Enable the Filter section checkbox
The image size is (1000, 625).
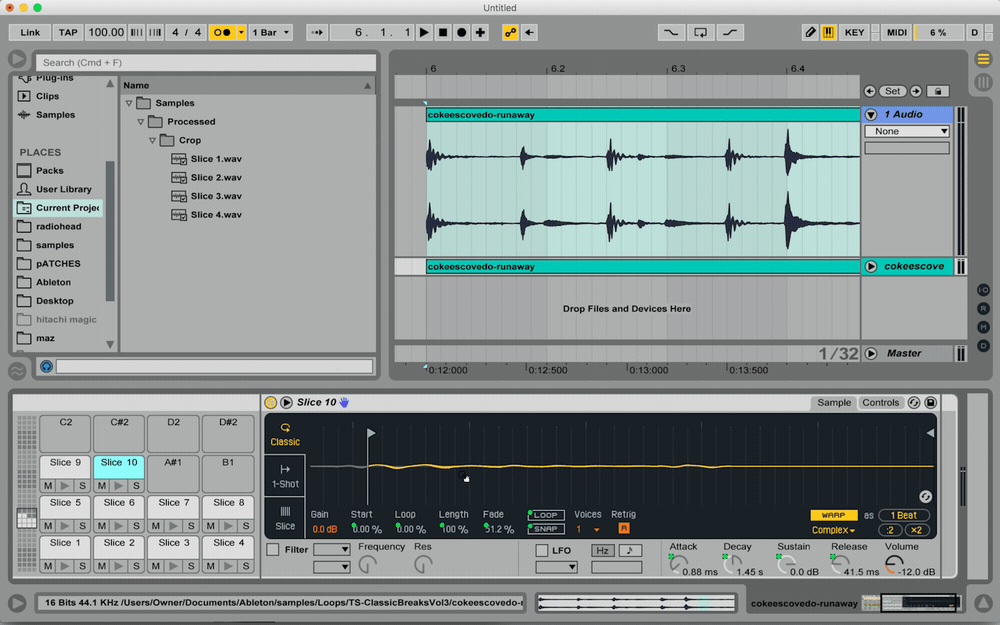click(271, 549)
